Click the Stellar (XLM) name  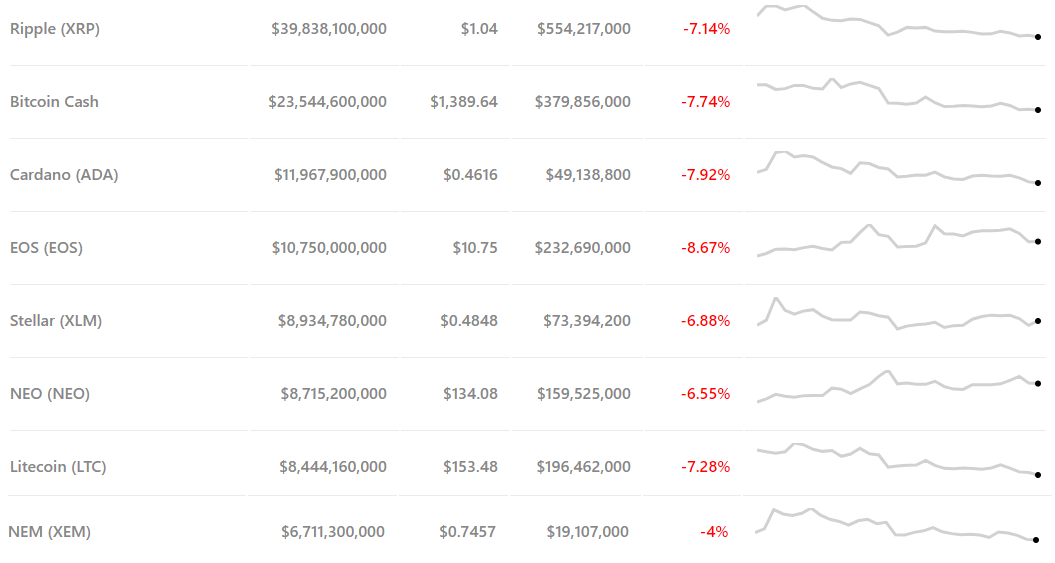click(56, 321)
